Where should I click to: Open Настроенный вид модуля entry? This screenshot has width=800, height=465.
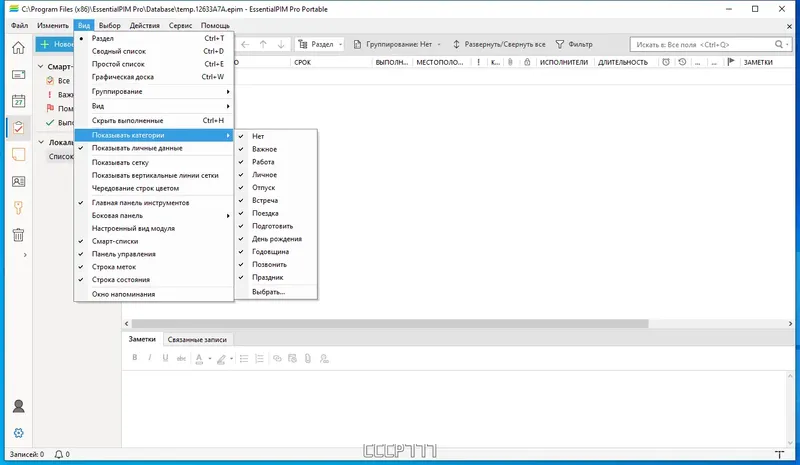coord(154,228)
